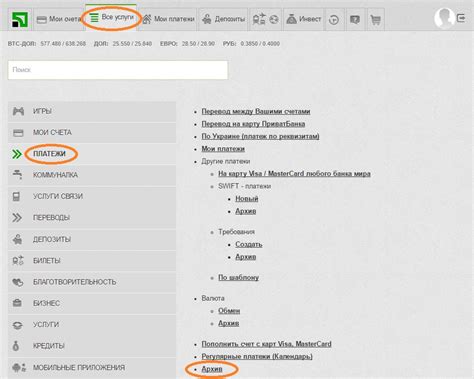Switch to the Мои платежи tab

tap(168, 19)
